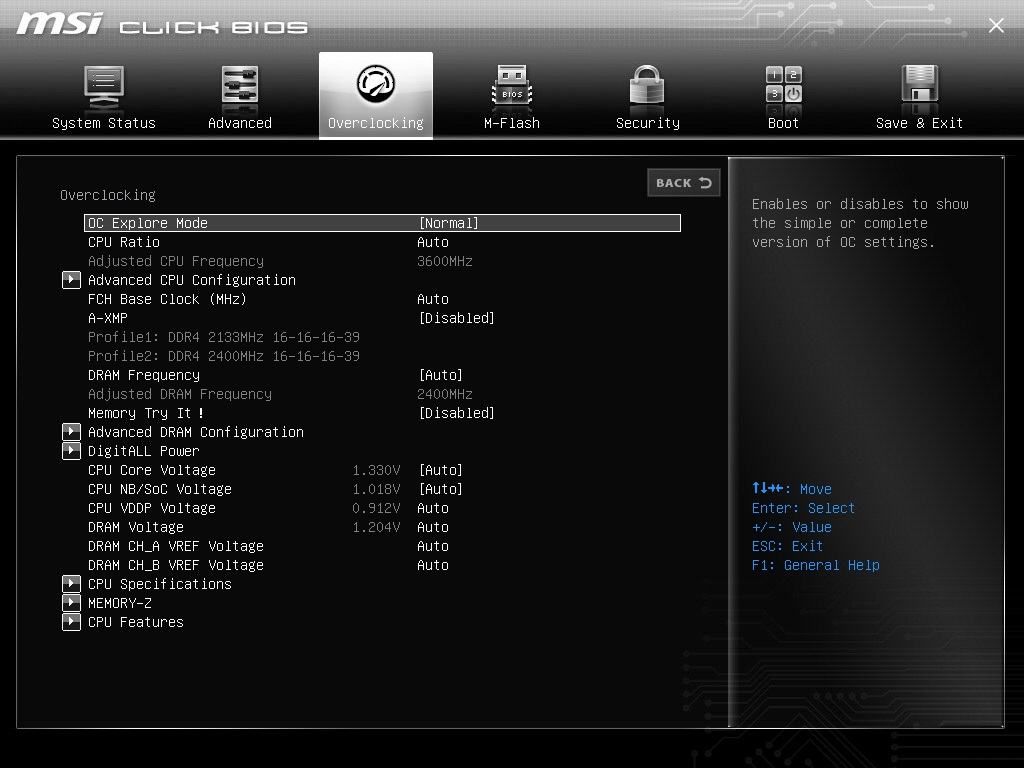The image size is (1024, 768).
Task: Click Profile1: DDR4 2133MHz line
Action: (224, 338)
